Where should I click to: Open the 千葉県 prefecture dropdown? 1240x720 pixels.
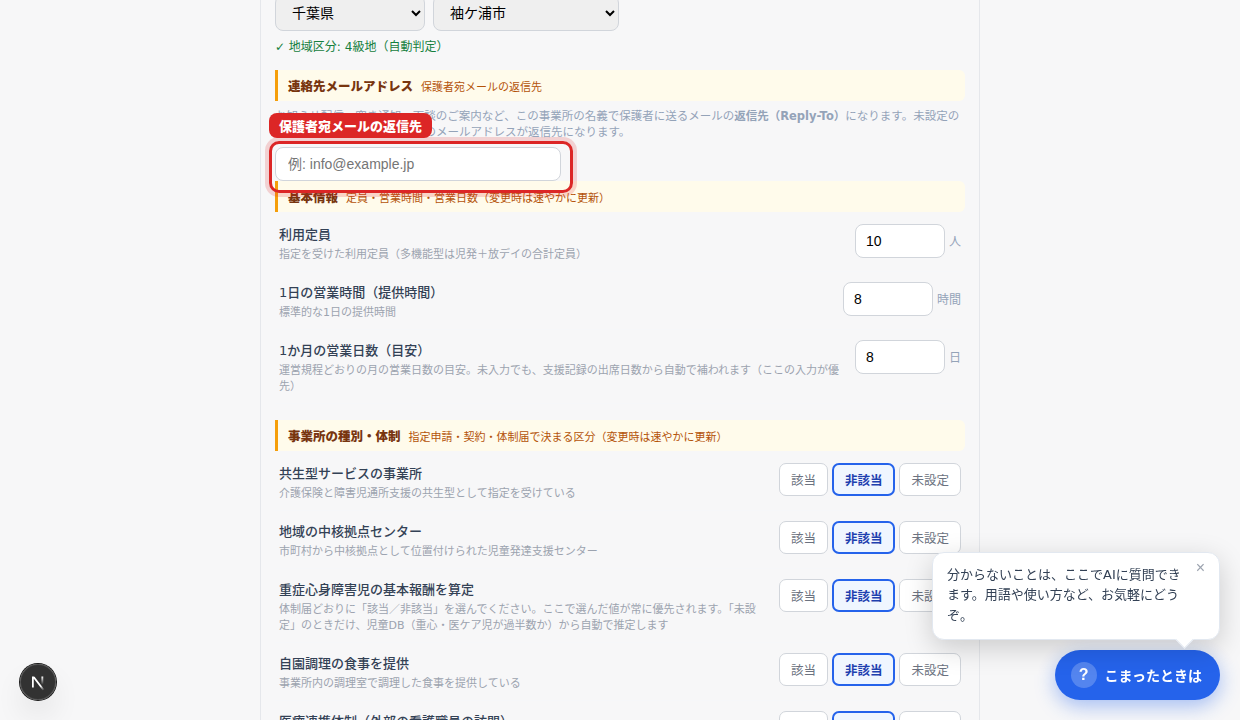pyautogui.click(x=350, y=14)
